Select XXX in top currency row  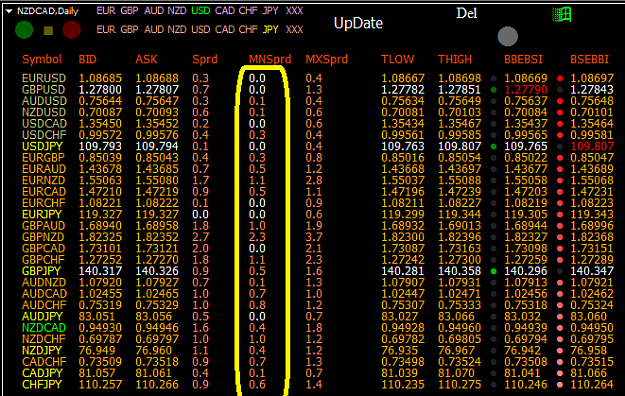[294, 11]
